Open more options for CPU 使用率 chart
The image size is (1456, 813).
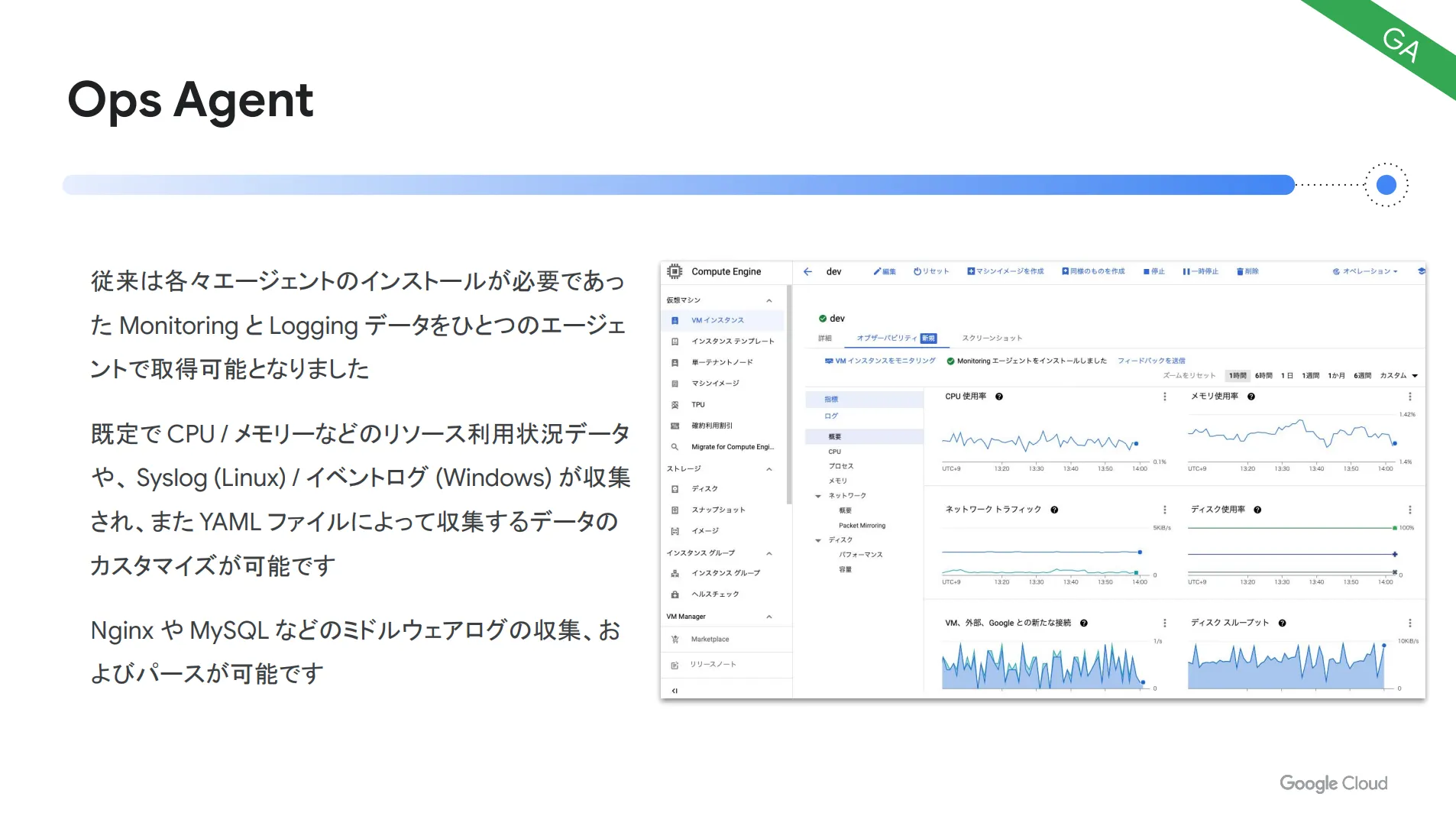coord(1164,397)
